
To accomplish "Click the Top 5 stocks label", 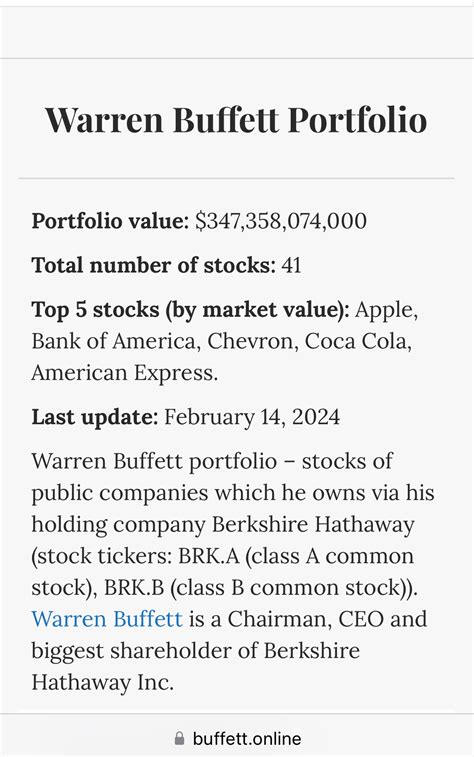I will click(190, 310).
